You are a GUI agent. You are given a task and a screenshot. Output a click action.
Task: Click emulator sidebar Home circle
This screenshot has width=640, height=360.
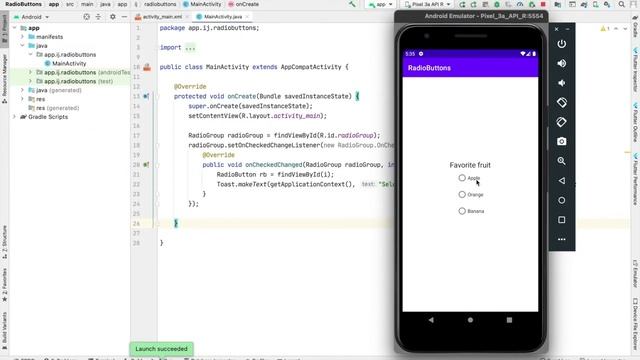(562, 200)
